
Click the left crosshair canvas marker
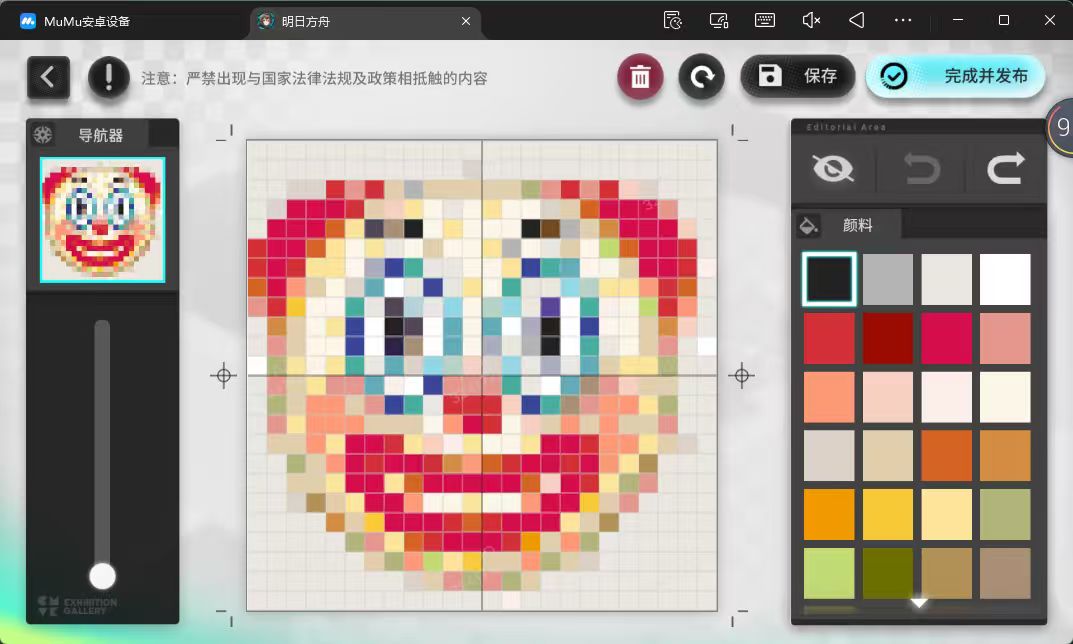pos(223,376)
